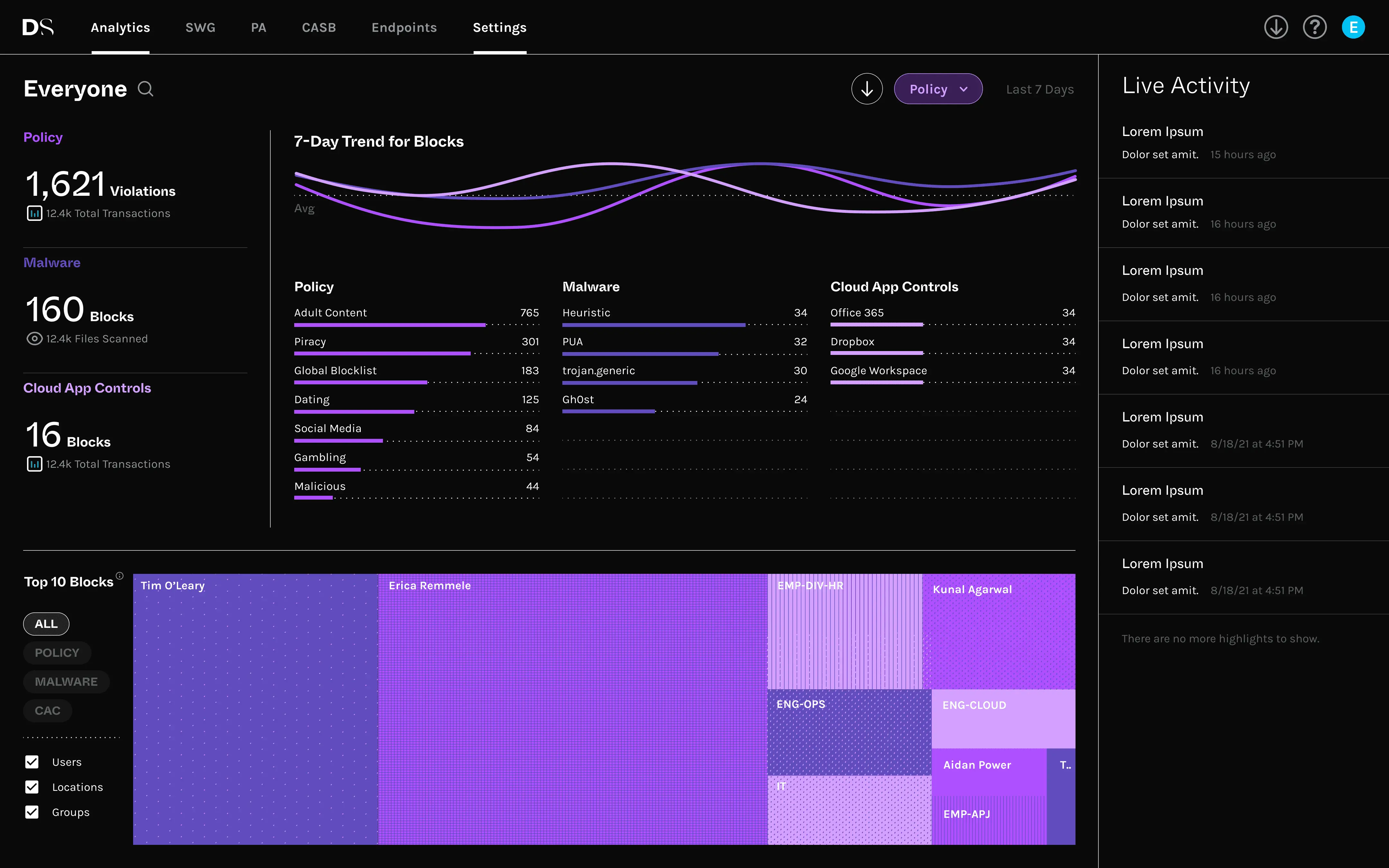
Task: Click the Live Activity heading
Action: coord(1186,86)
